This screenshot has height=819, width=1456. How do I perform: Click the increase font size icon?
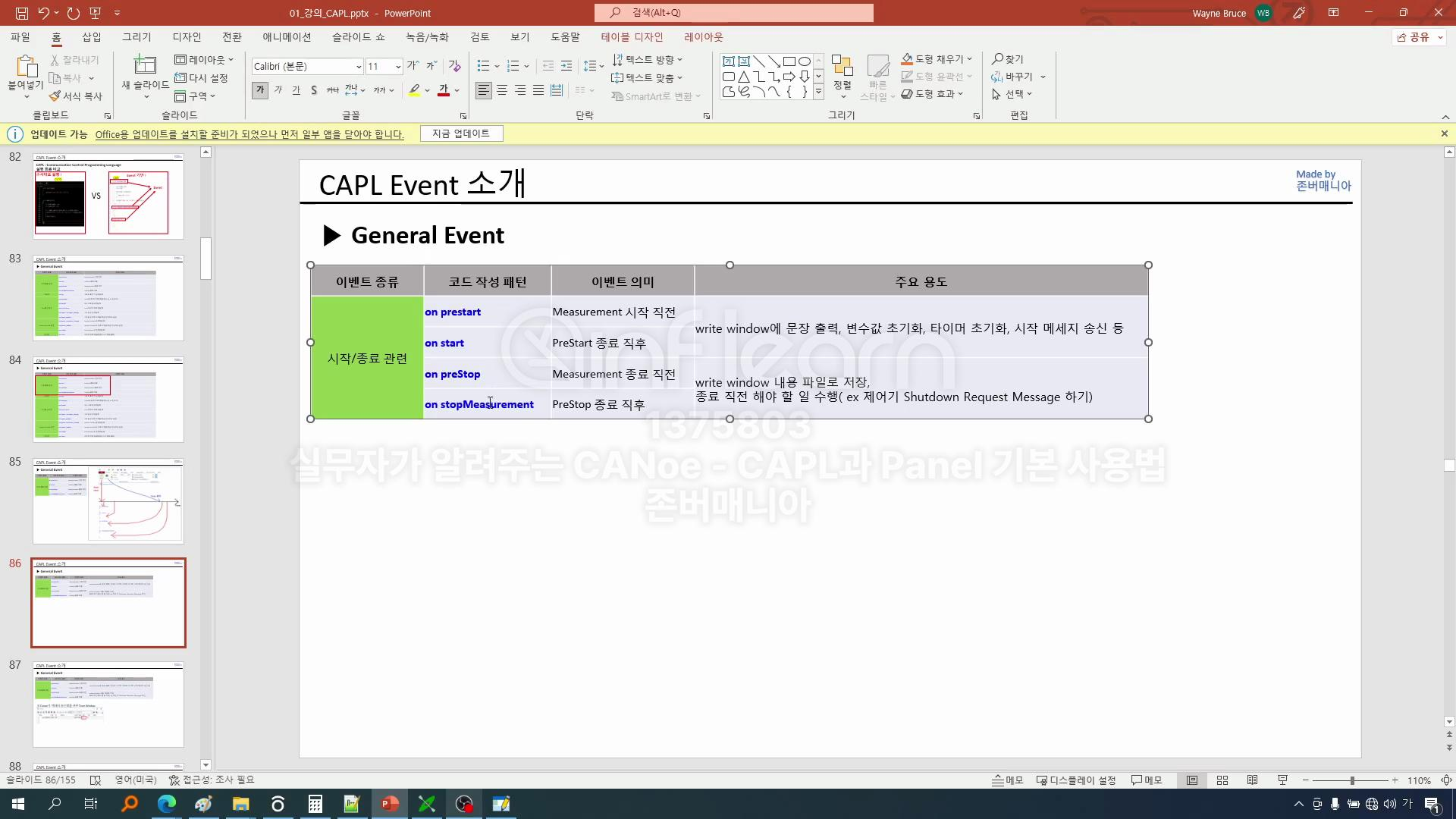tap(412, 66)
